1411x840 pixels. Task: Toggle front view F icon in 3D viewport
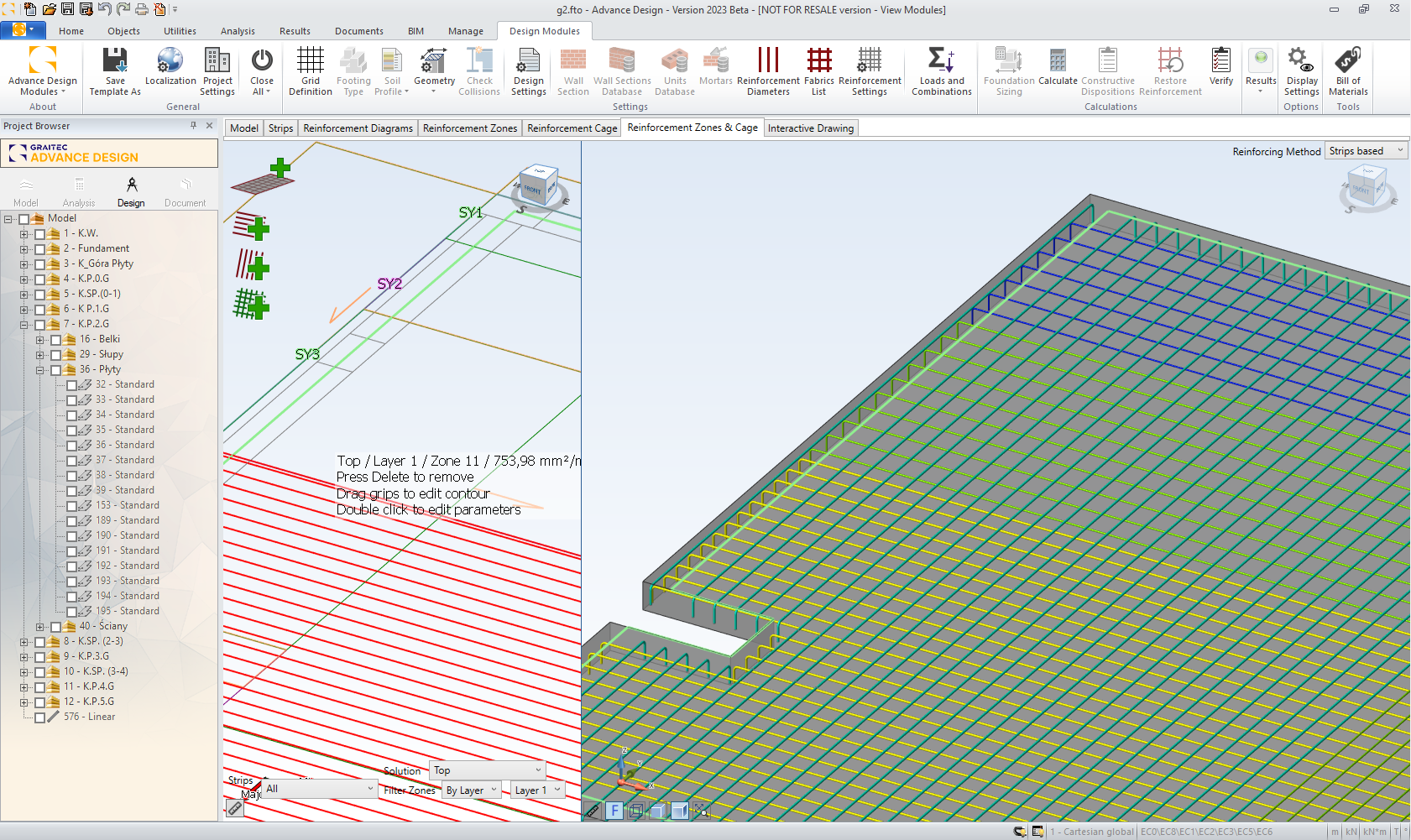point(614,811)
